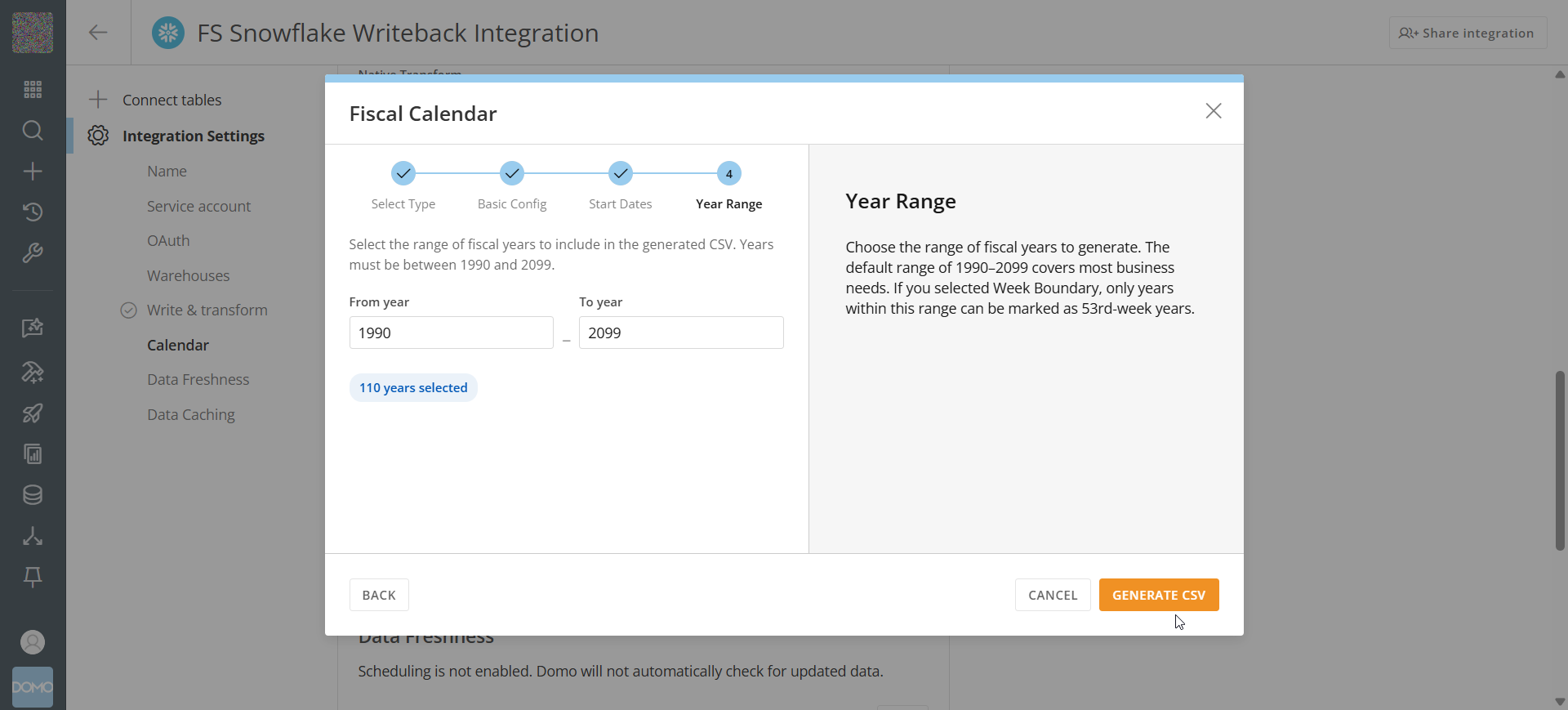Click the Snowflake integration icon
This screenshot has height=710, width=1568.
168,33
